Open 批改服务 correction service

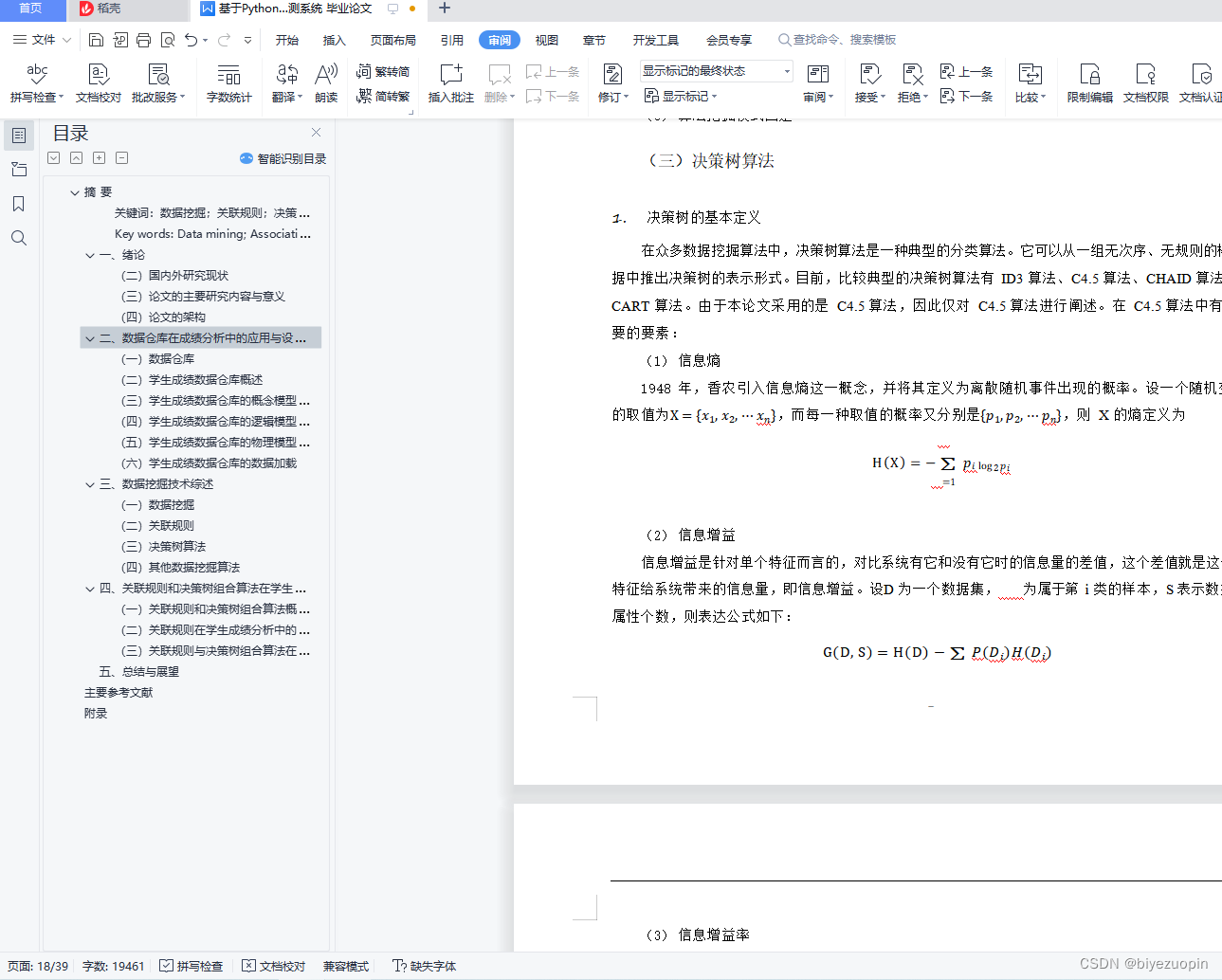[158, 83]
